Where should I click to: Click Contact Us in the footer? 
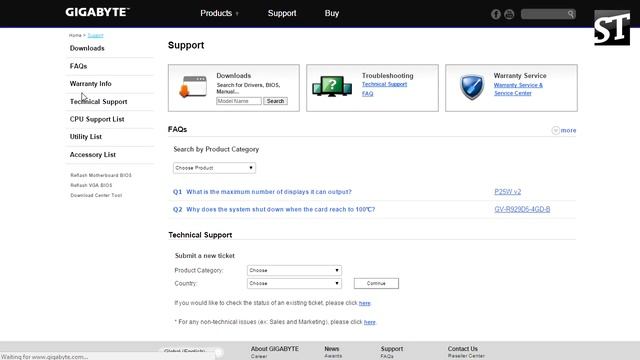click(x=462, y=349)
